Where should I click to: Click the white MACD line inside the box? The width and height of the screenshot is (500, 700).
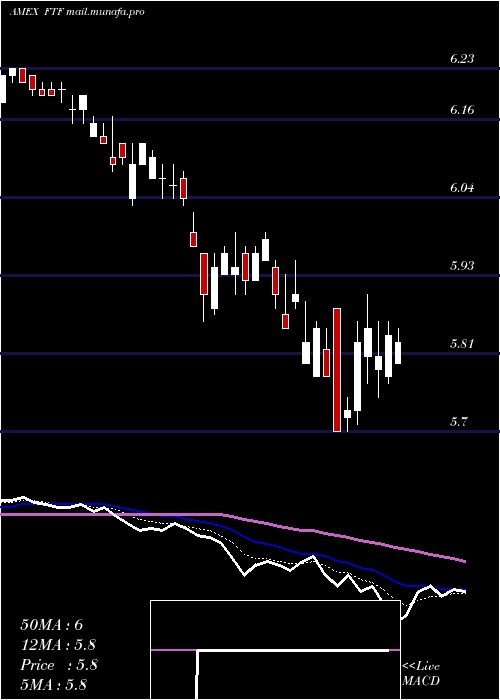(293, 650)
